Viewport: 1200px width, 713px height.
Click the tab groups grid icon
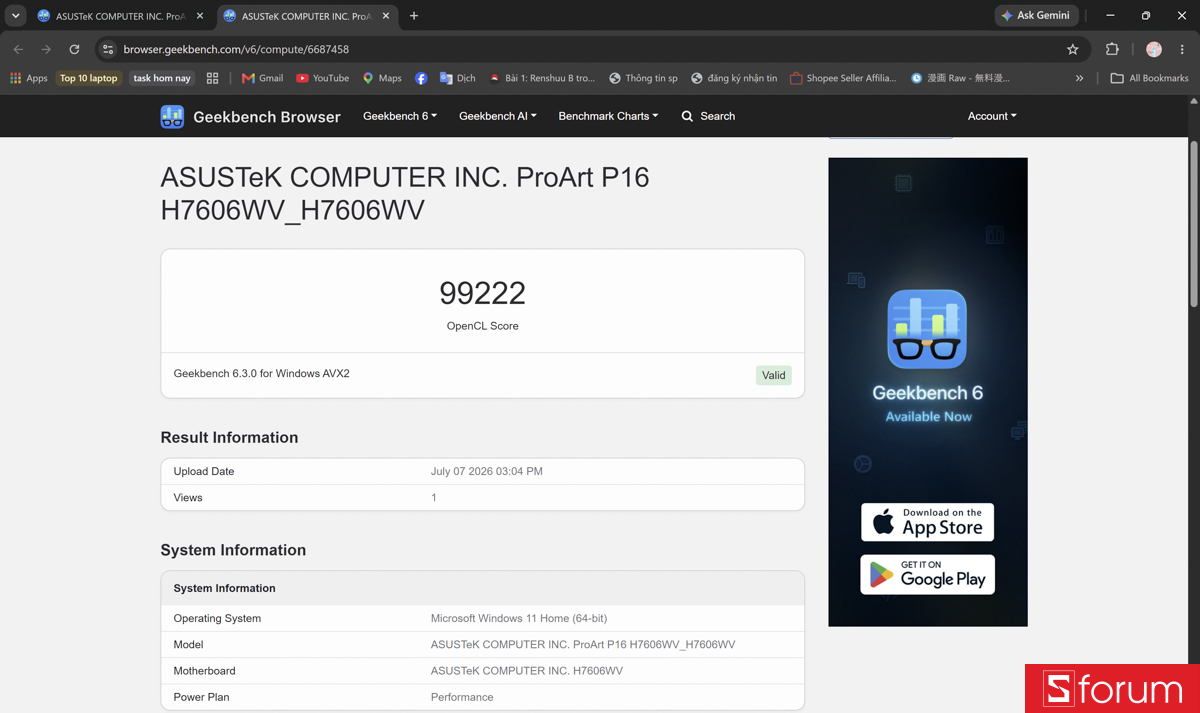(x=212, y=78)
